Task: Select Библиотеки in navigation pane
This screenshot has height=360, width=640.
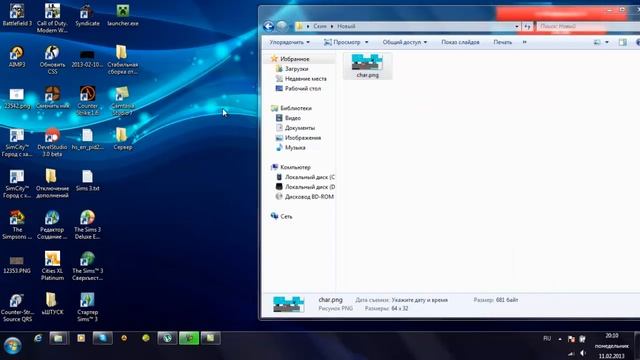Action: [x=296, y=108]
